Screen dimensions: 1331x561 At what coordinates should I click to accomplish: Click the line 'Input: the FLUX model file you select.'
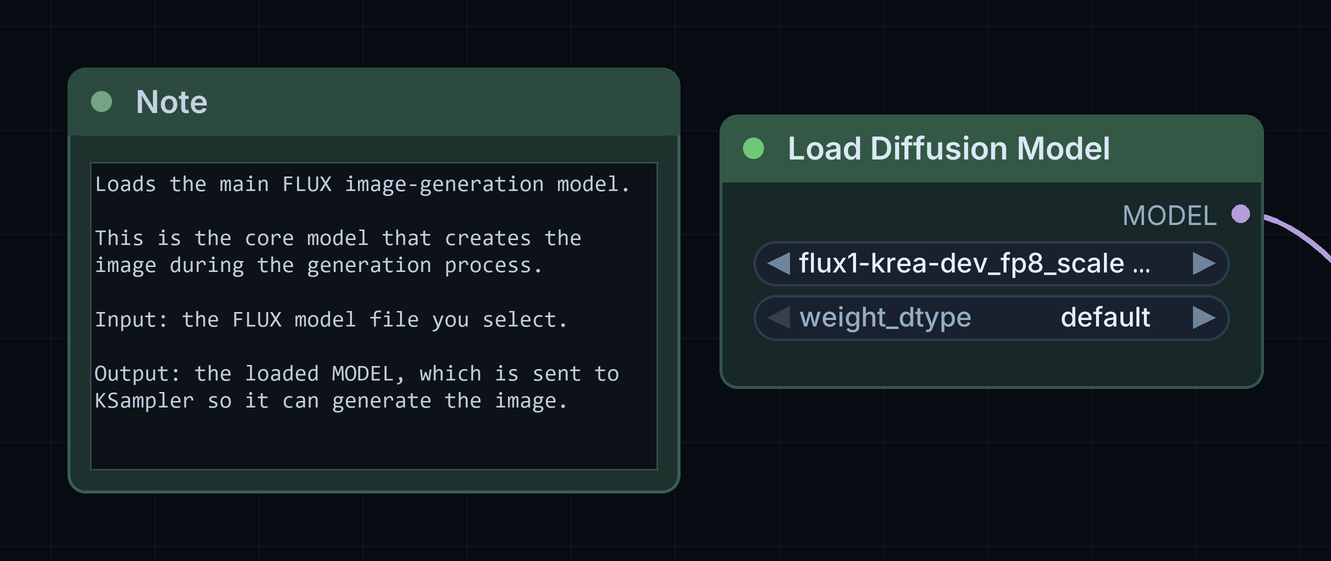pos(331,320)
